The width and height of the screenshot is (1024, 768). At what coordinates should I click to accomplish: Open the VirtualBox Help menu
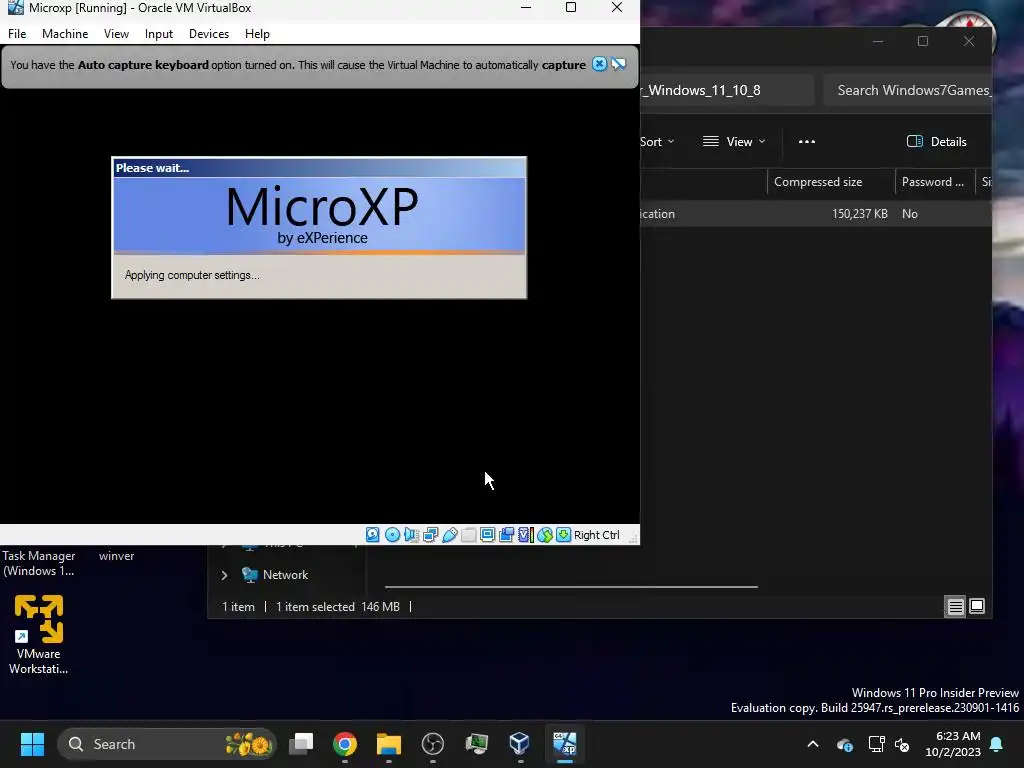pyautogui.click(x=257, y=34)
